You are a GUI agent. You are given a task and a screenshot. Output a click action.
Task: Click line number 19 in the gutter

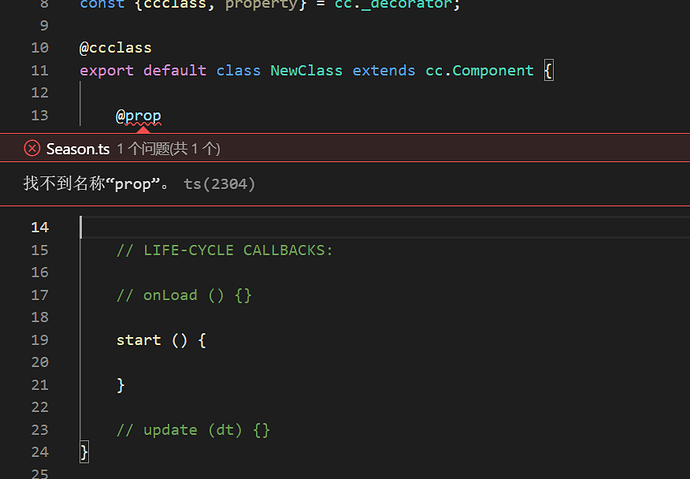click(x=39, y=340)
